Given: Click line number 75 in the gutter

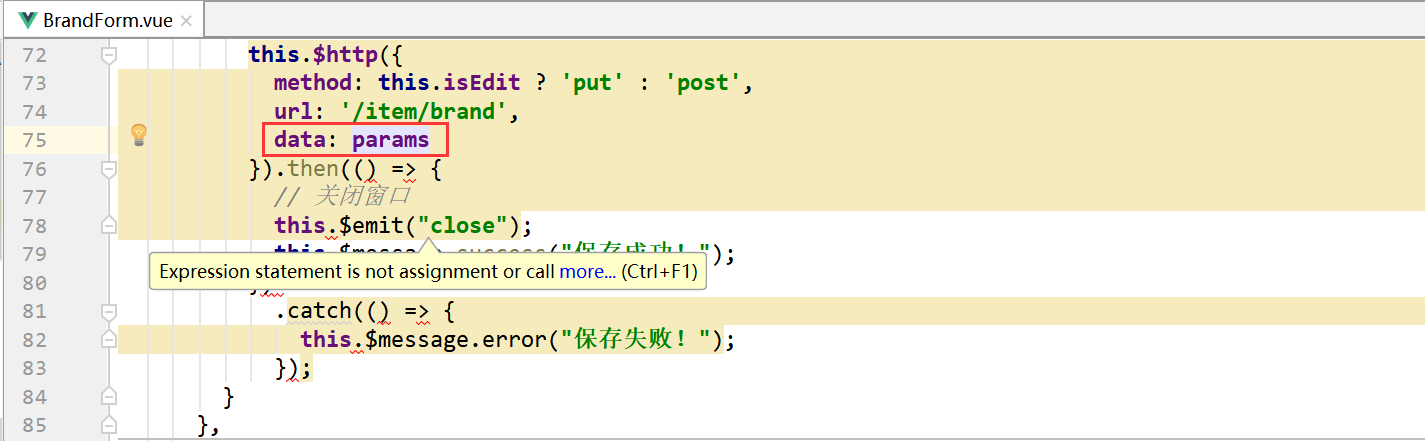Looking at the screenshot, I should click(x=33, y=140).
